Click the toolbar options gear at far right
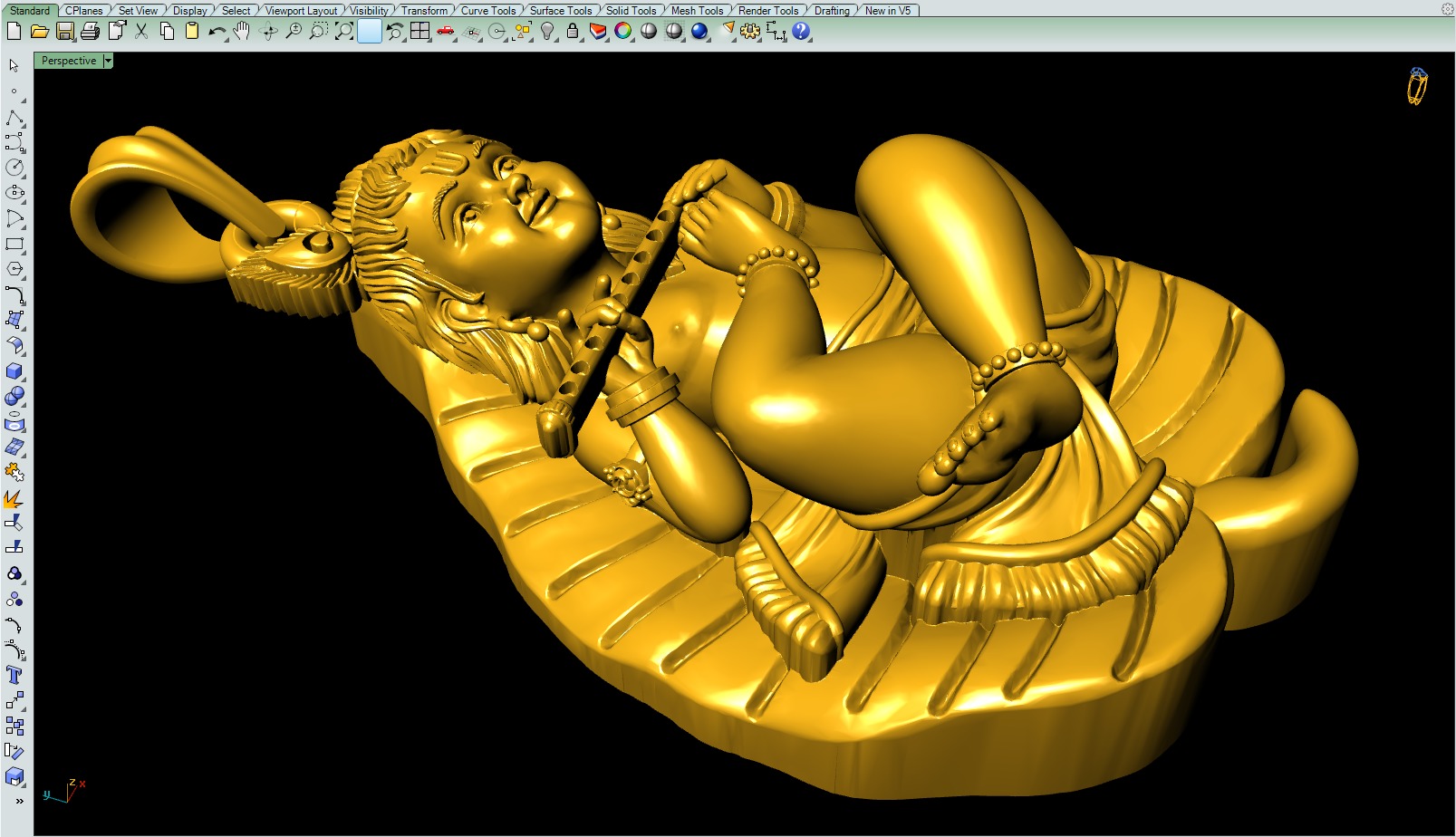The width and height of the screenshot is (1456, 837). pyautogui.click(x=1447, y=9)
